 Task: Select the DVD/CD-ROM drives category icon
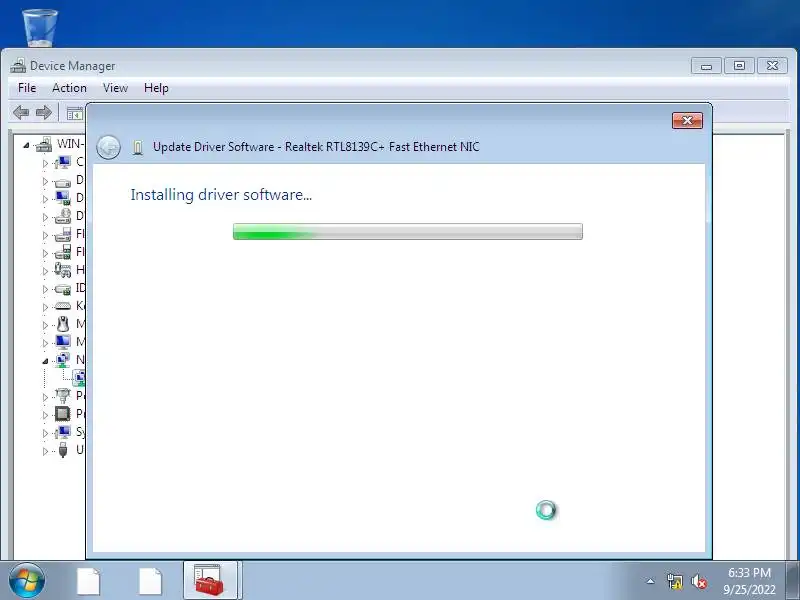point(63,216)
